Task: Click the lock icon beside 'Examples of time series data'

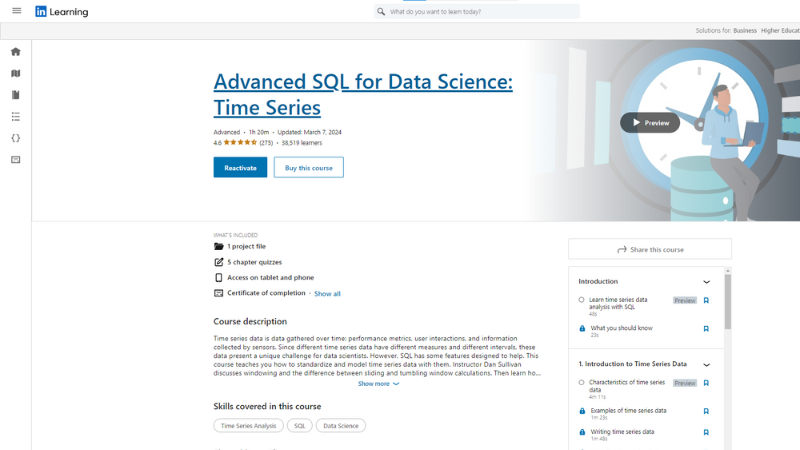Action: coord(582,411)
